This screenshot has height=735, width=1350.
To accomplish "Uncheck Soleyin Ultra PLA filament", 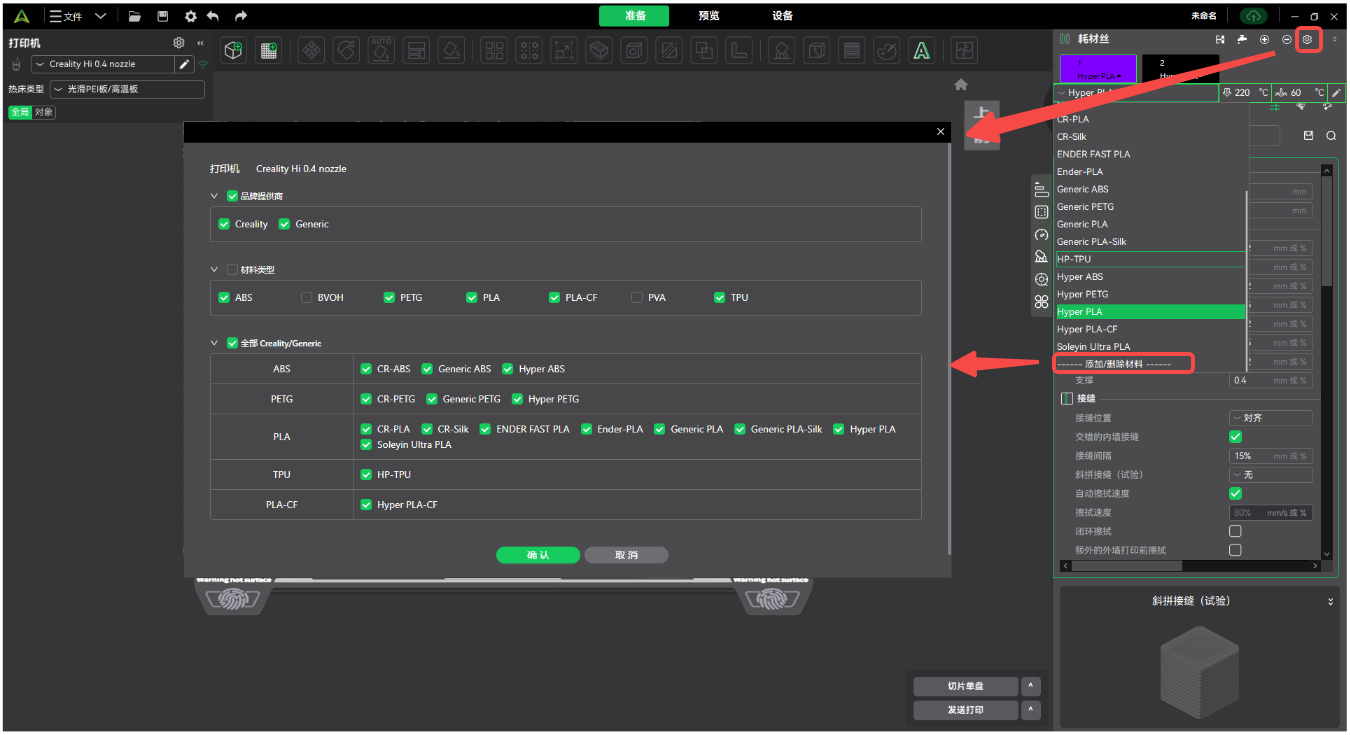I will pos(366,445).
